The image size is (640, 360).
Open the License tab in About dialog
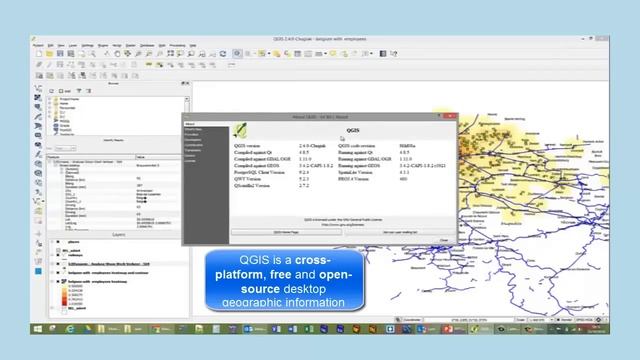pyautogui.click(x=190, y=161)
